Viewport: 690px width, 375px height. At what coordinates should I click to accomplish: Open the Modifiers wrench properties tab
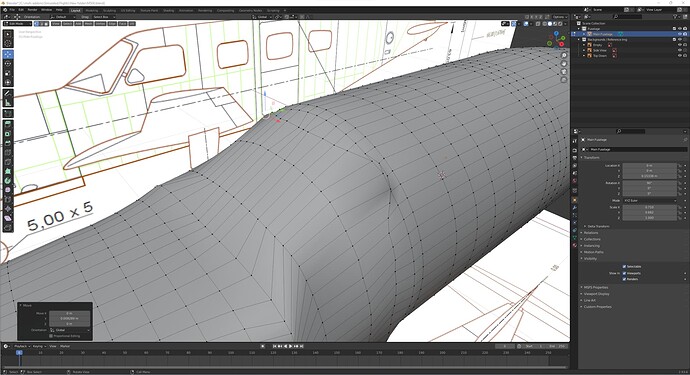coord(575,208)
